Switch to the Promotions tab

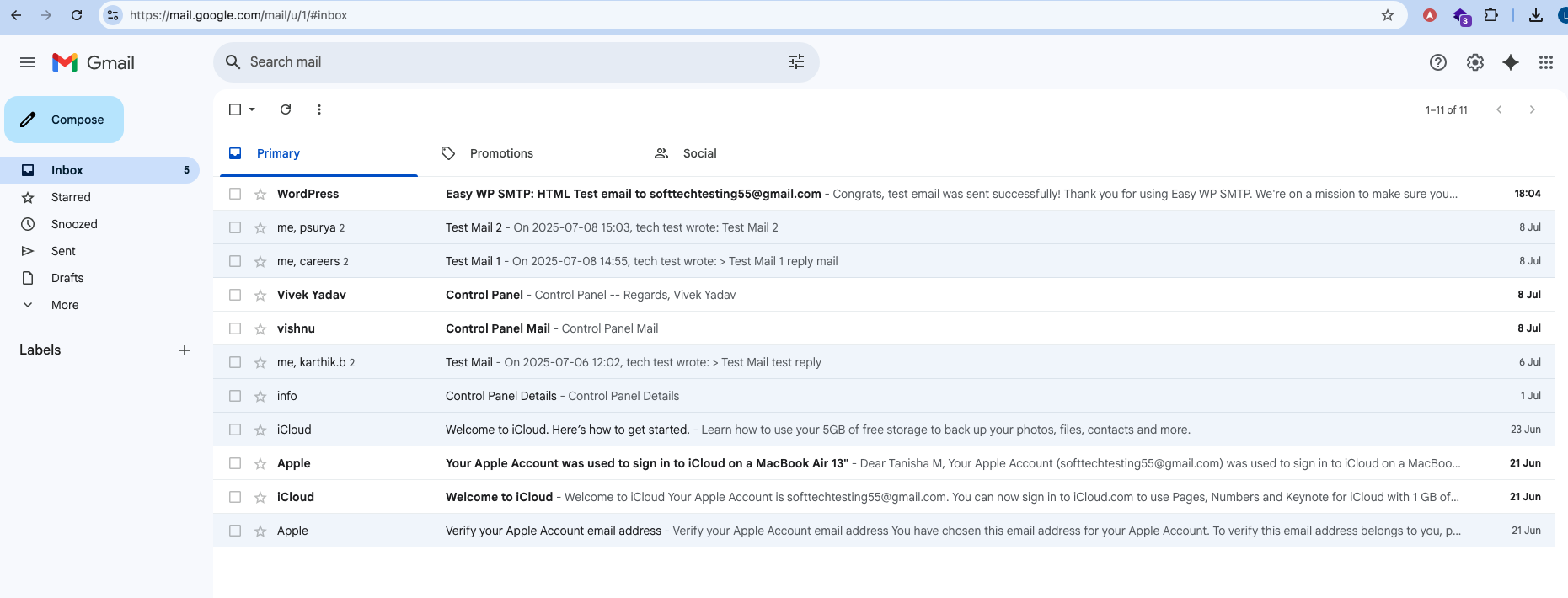[500, 153]
